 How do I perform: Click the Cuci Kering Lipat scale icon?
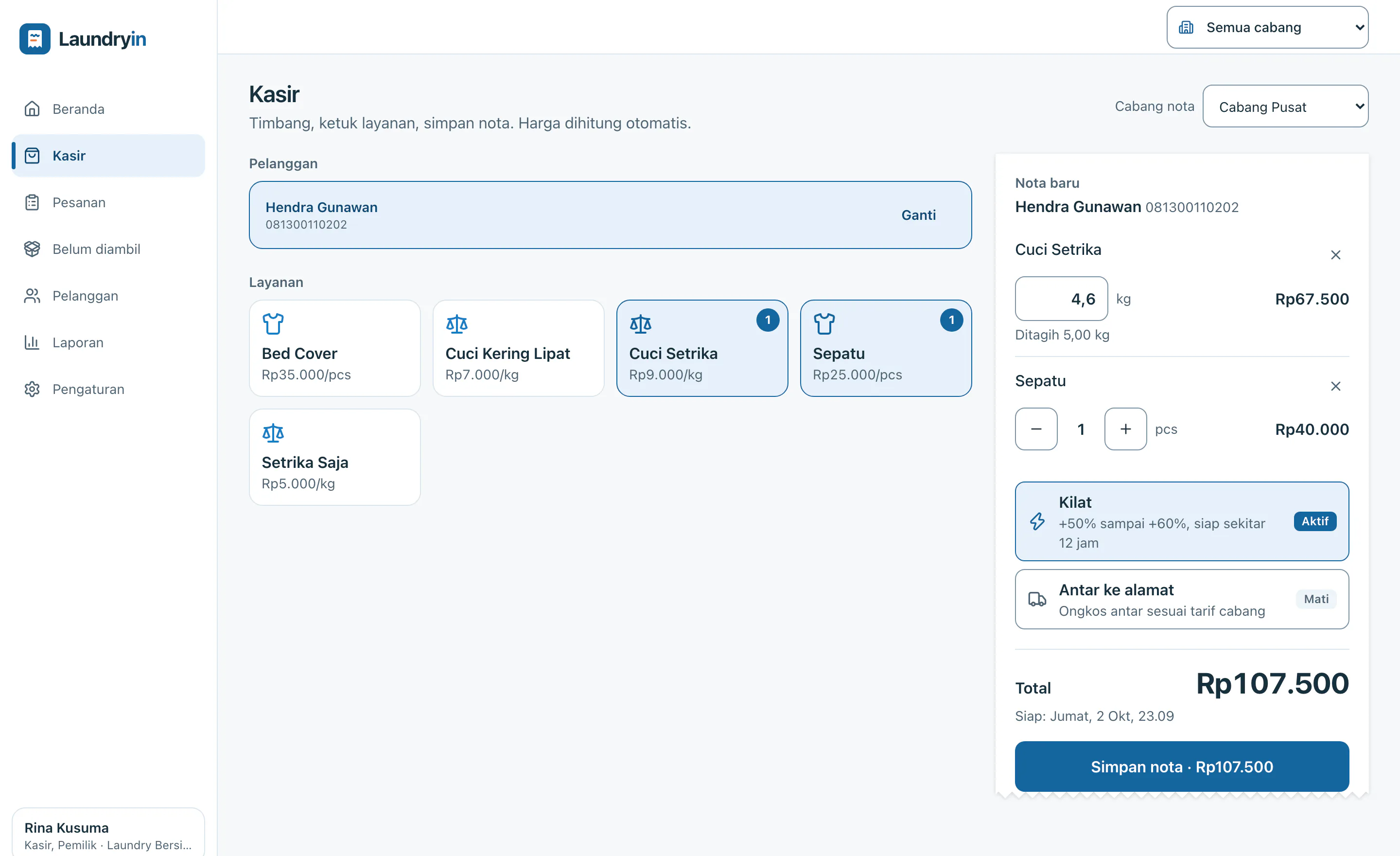pyautogui.click(x=457, y=323)
